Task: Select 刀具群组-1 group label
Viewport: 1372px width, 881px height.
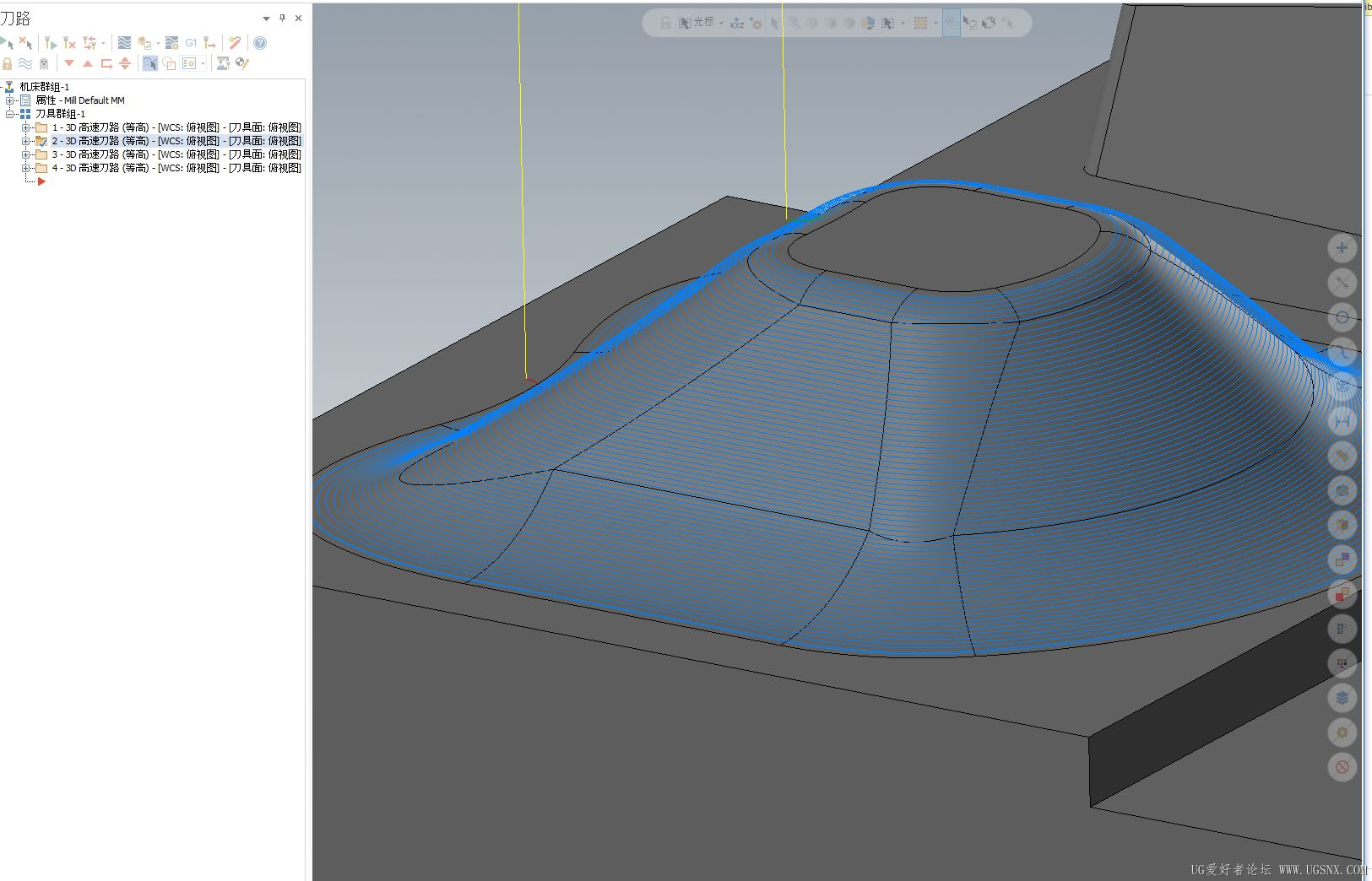Action: point(60,114)
